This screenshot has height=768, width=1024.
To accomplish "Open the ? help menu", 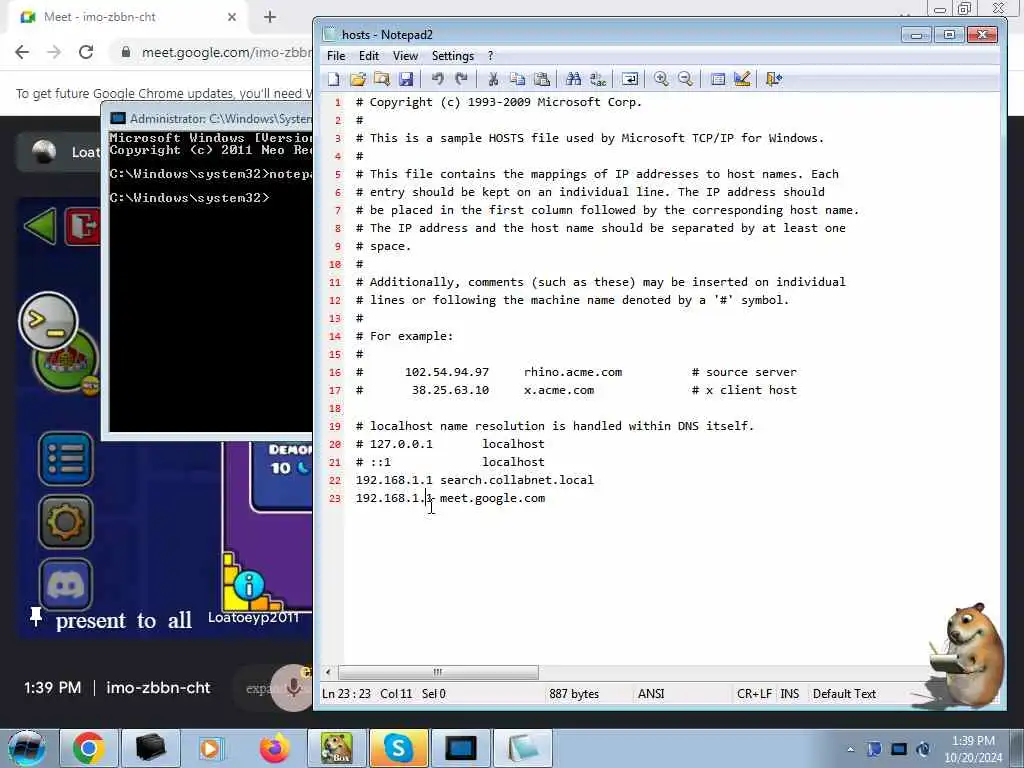I will [x=490, y=56].
